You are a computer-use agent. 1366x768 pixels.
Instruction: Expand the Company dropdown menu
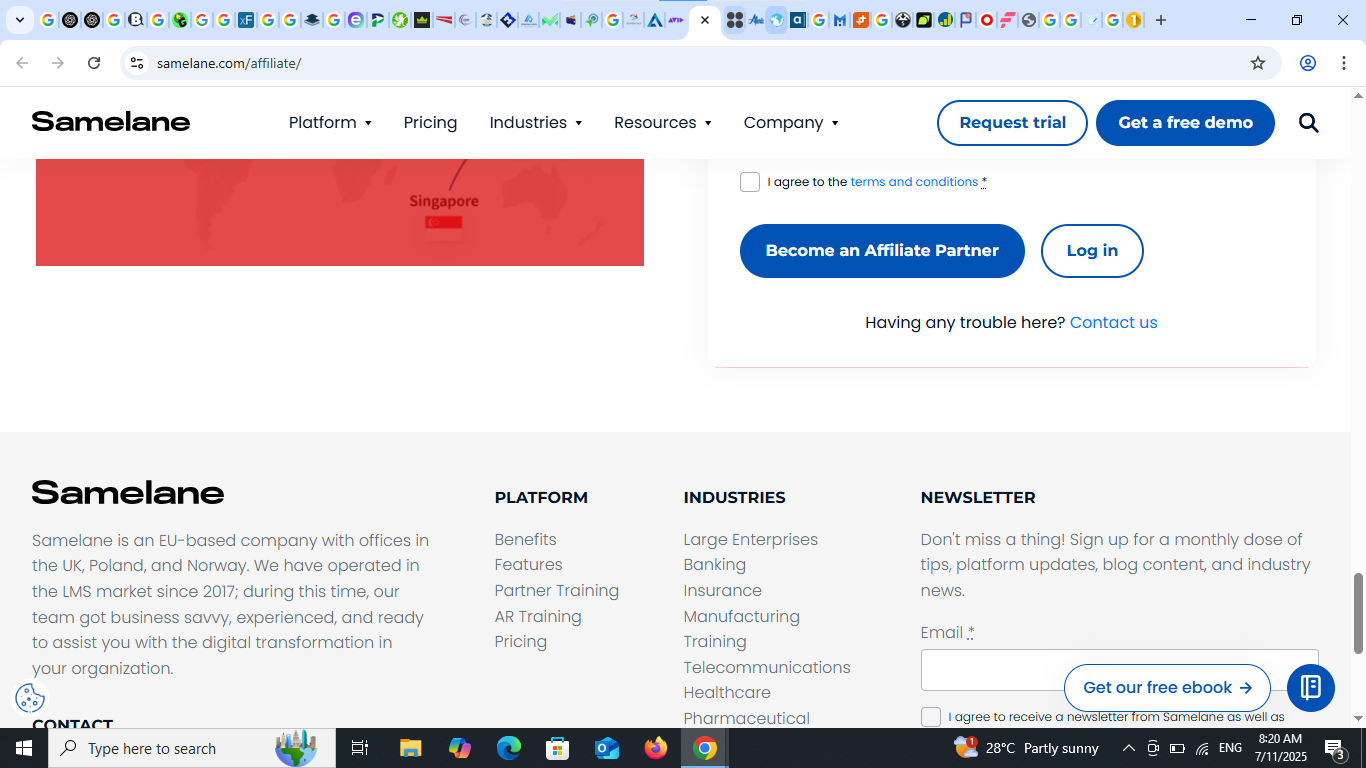click(791, 123)
